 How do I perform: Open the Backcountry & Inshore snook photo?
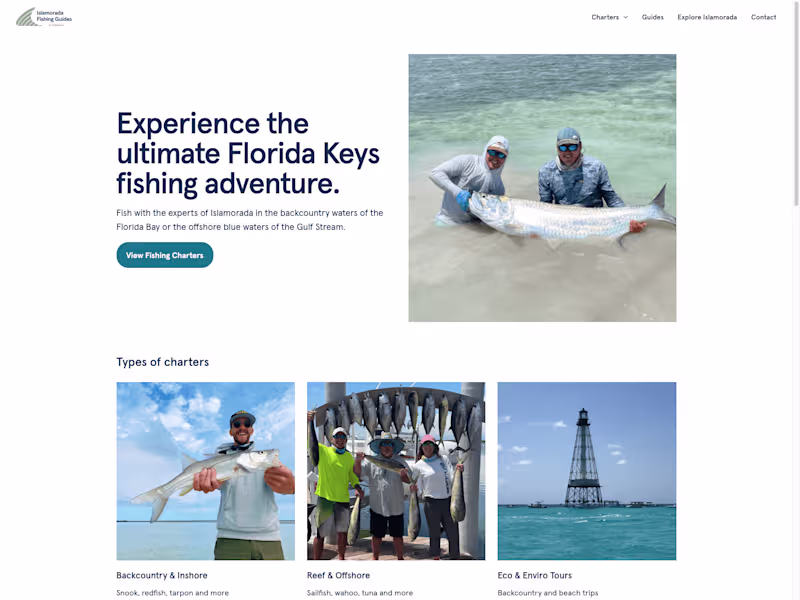pyautogui.click(x=206, y=471)
